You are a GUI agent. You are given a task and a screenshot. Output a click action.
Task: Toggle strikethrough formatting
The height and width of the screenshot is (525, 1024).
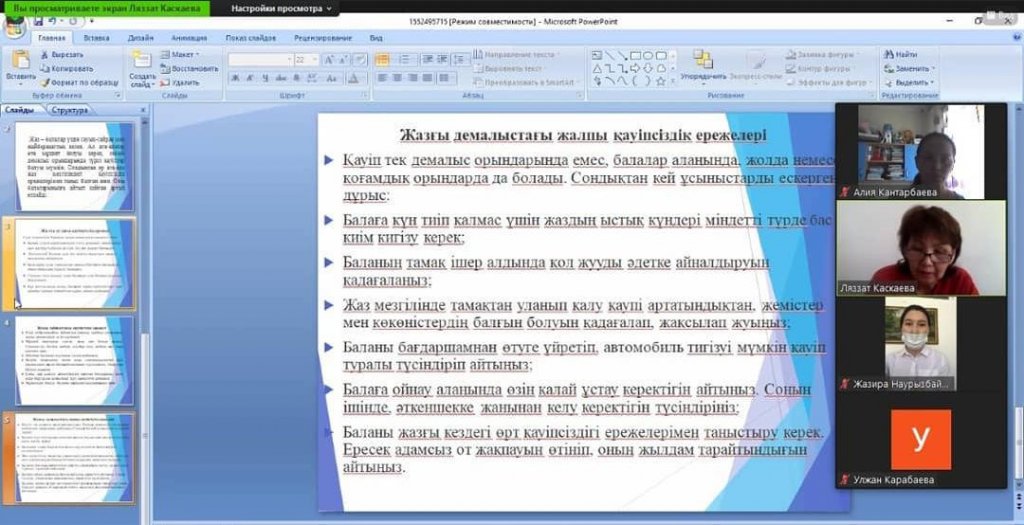(x=281, y=78)
